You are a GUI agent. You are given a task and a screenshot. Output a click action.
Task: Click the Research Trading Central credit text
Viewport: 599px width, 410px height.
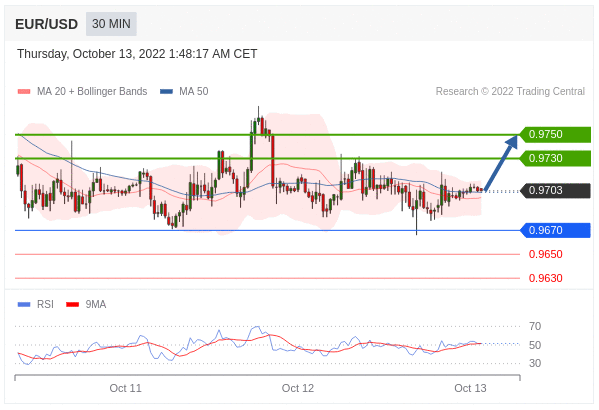(x=510, y=91)
